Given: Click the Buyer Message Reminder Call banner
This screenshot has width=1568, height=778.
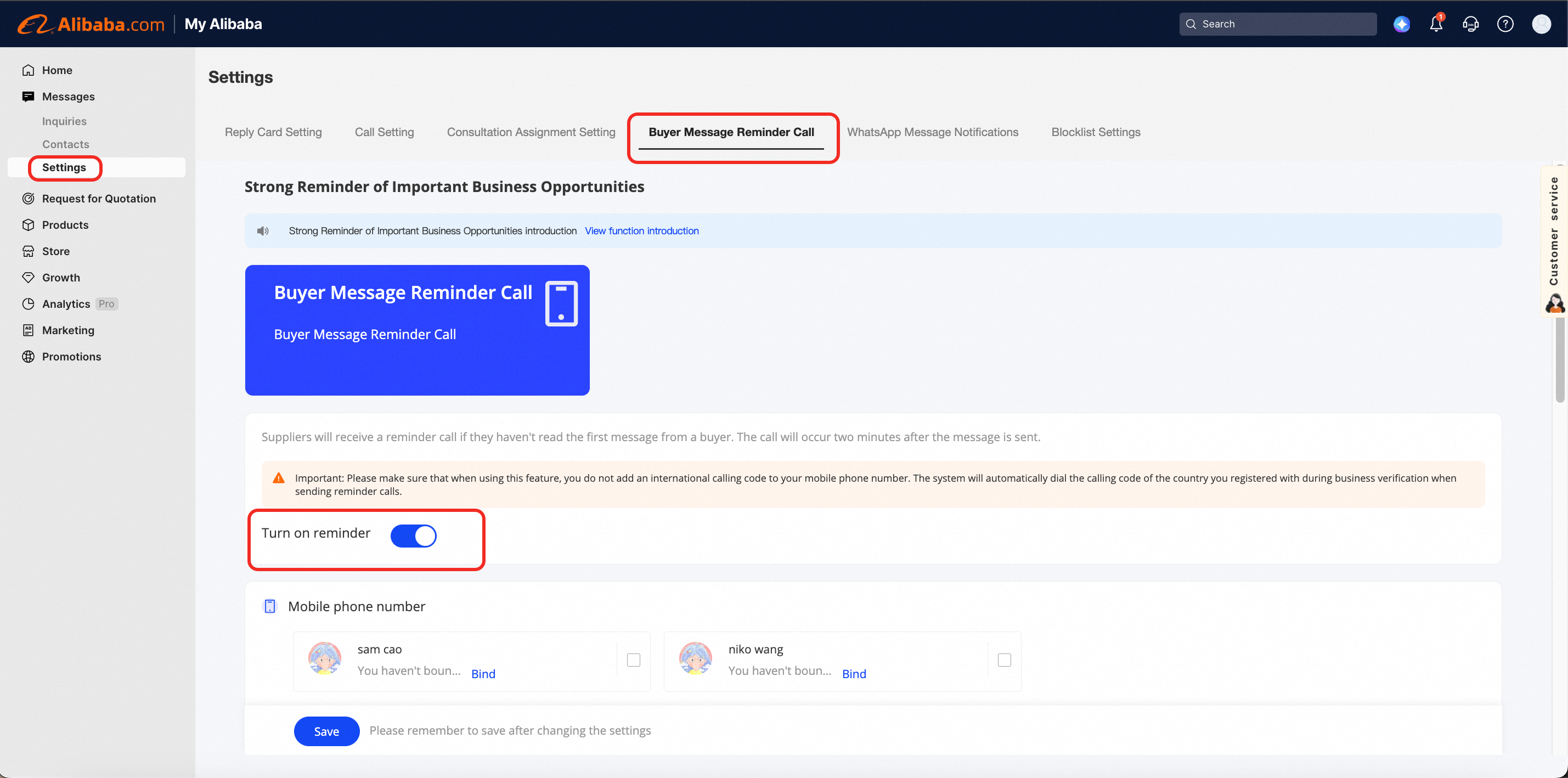Looking at the screenshot, I should tap(417, 330).
